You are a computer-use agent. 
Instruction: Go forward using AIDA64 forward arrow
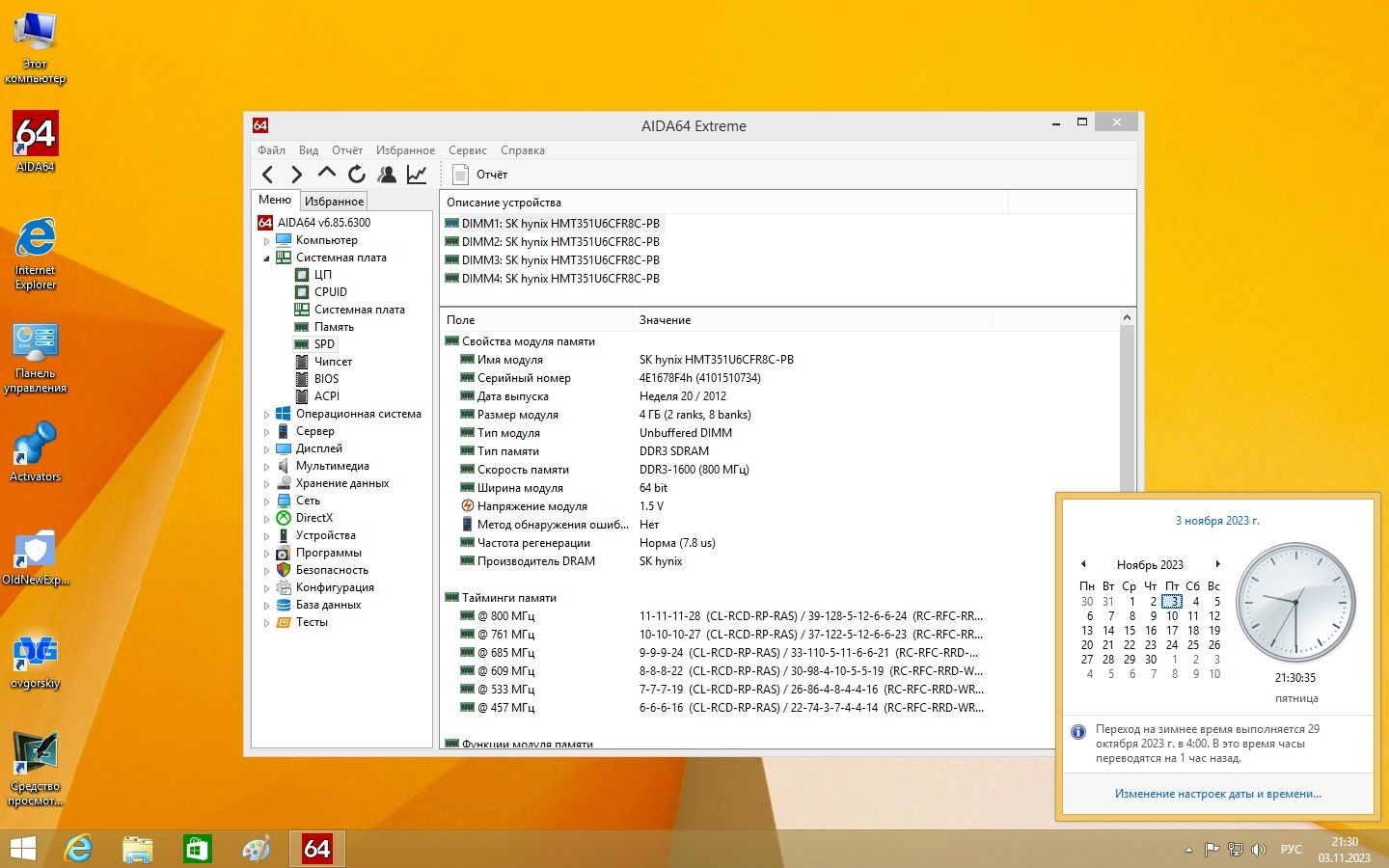(296, 175)
